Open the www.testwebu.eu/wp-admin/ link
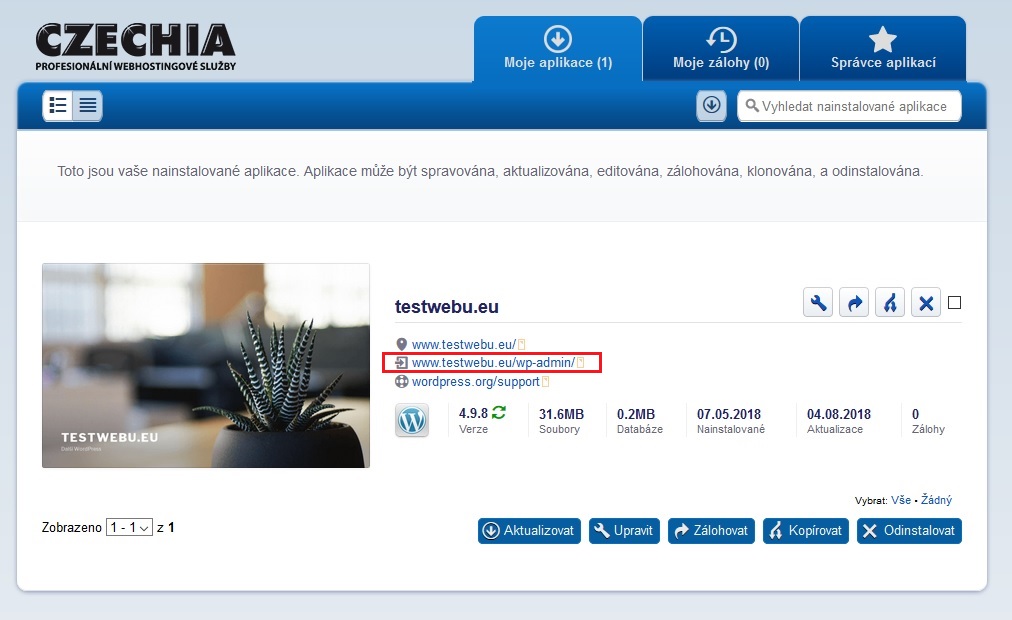Screen dimensions: 1012x620 pos(493,362)
